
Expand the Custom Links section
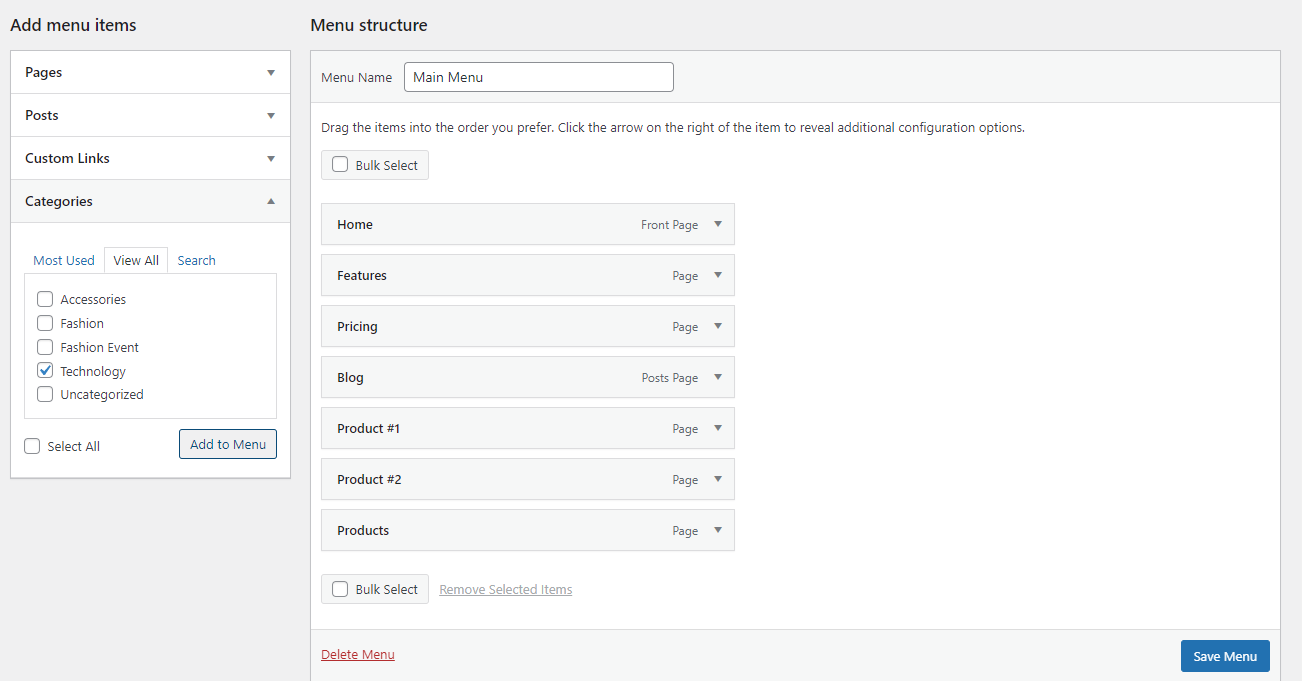tap(150, 158)
